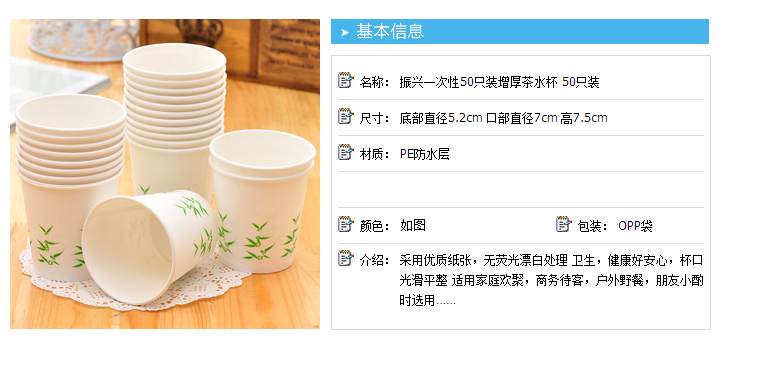Click product name 振兴一次性50只装增厚茶水杯
The image size is (763, 372).
478,82
